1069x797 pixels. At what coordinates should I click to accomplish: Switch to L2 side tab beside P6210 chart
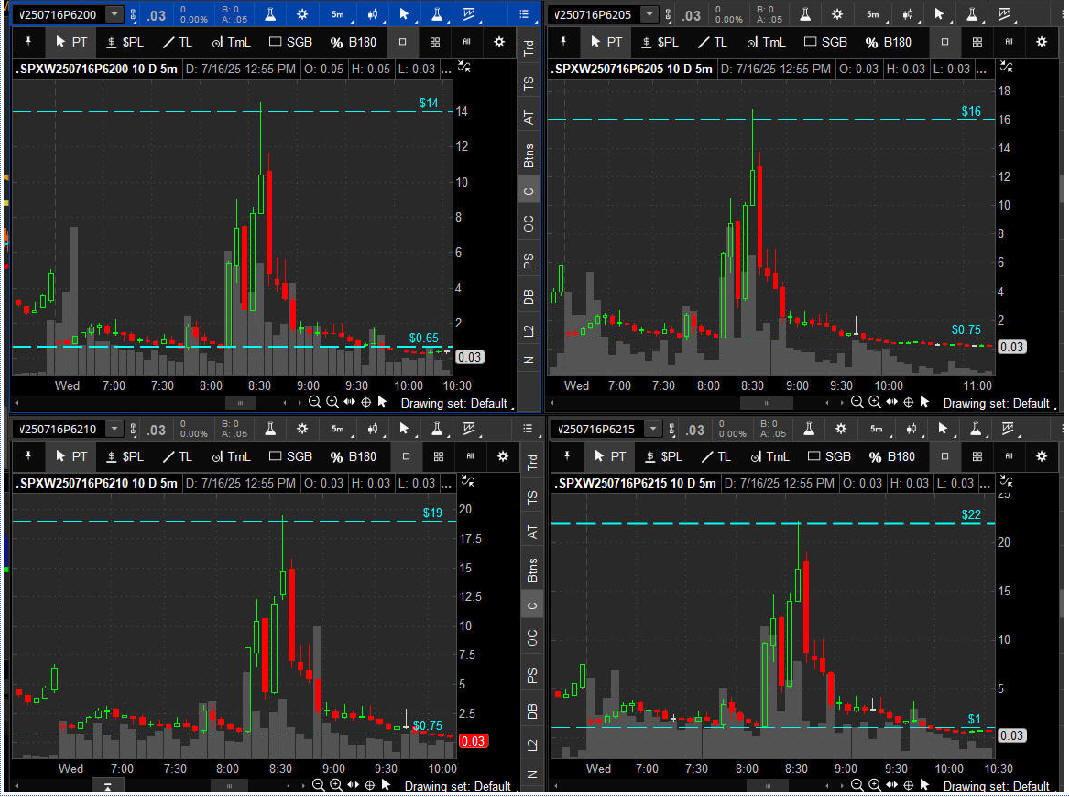tap(532, 745)
